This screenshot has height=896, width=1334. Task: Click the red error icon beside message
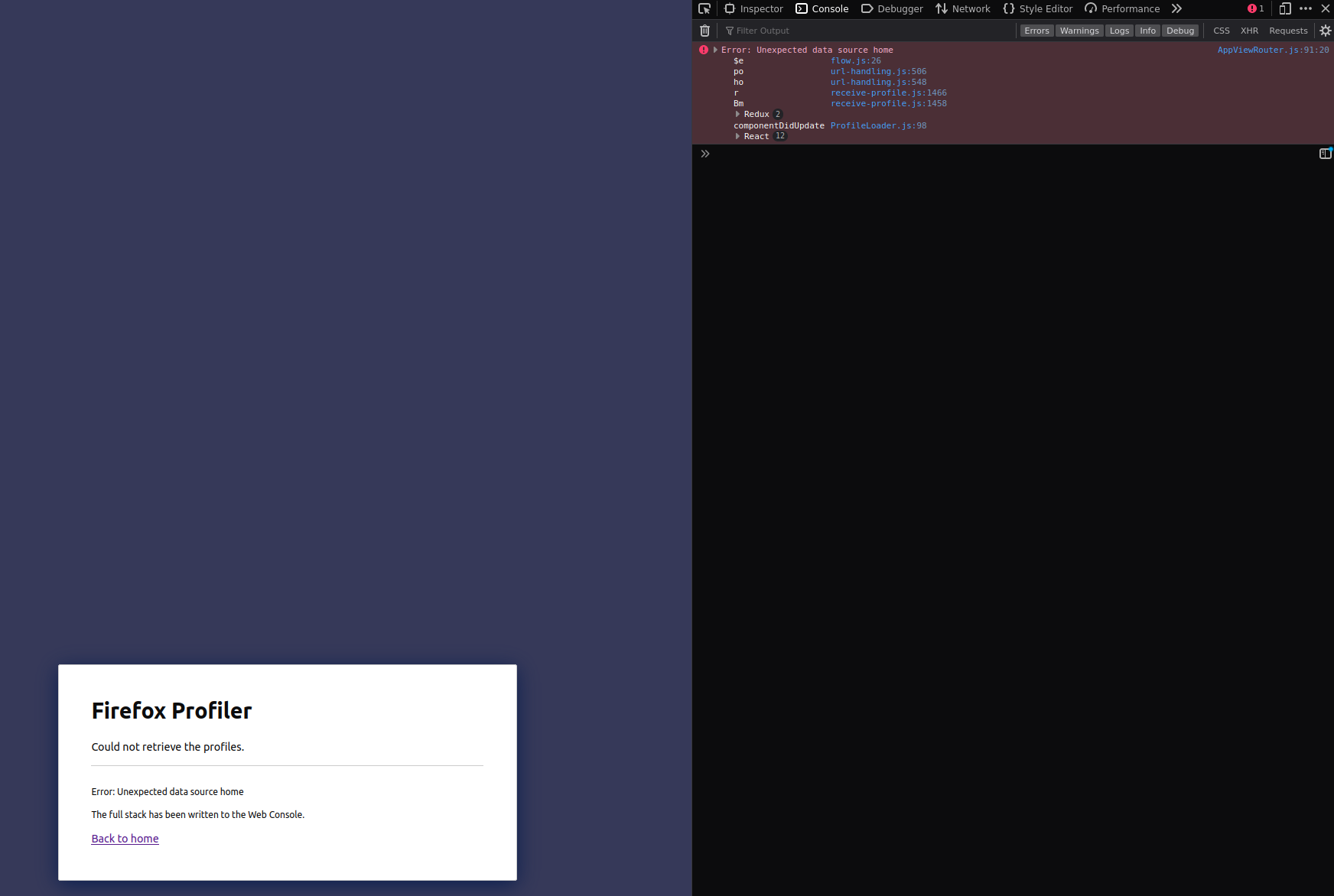tap(704, 50)
